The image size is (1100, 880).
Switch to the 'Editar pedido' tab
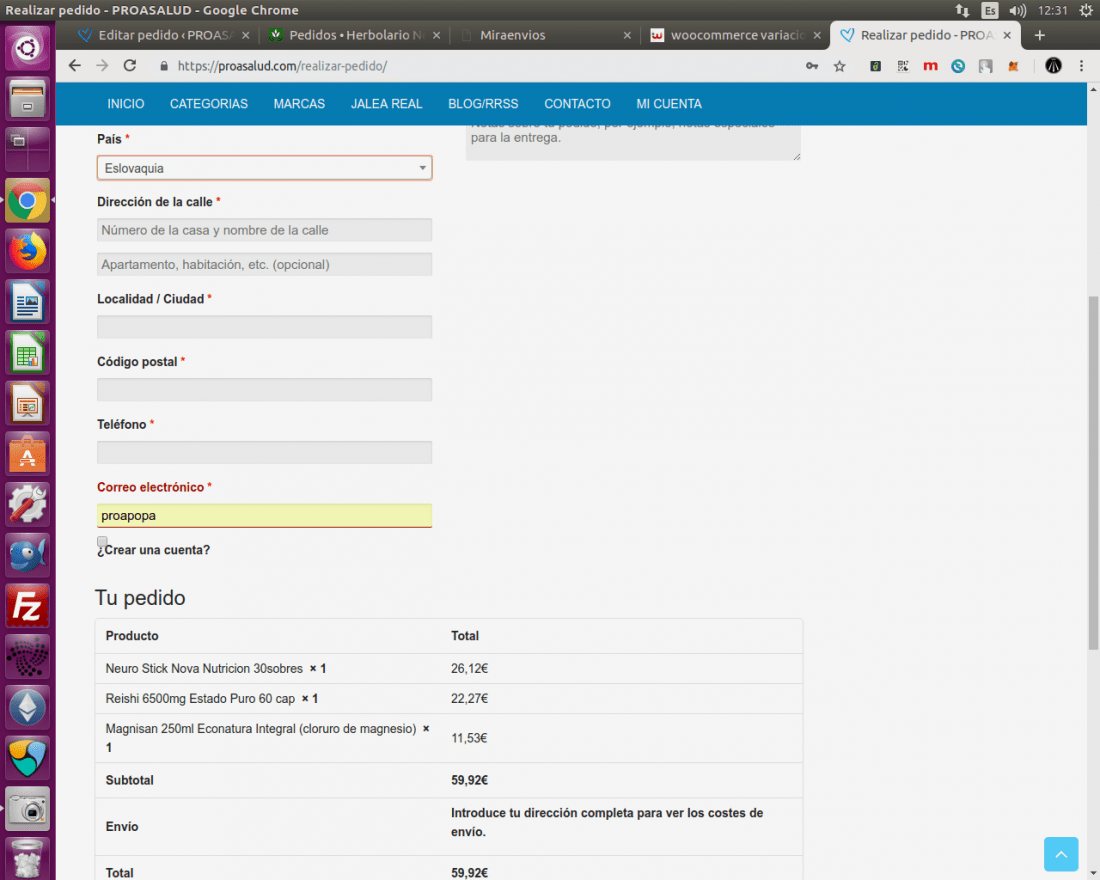[x=165, y=35]
